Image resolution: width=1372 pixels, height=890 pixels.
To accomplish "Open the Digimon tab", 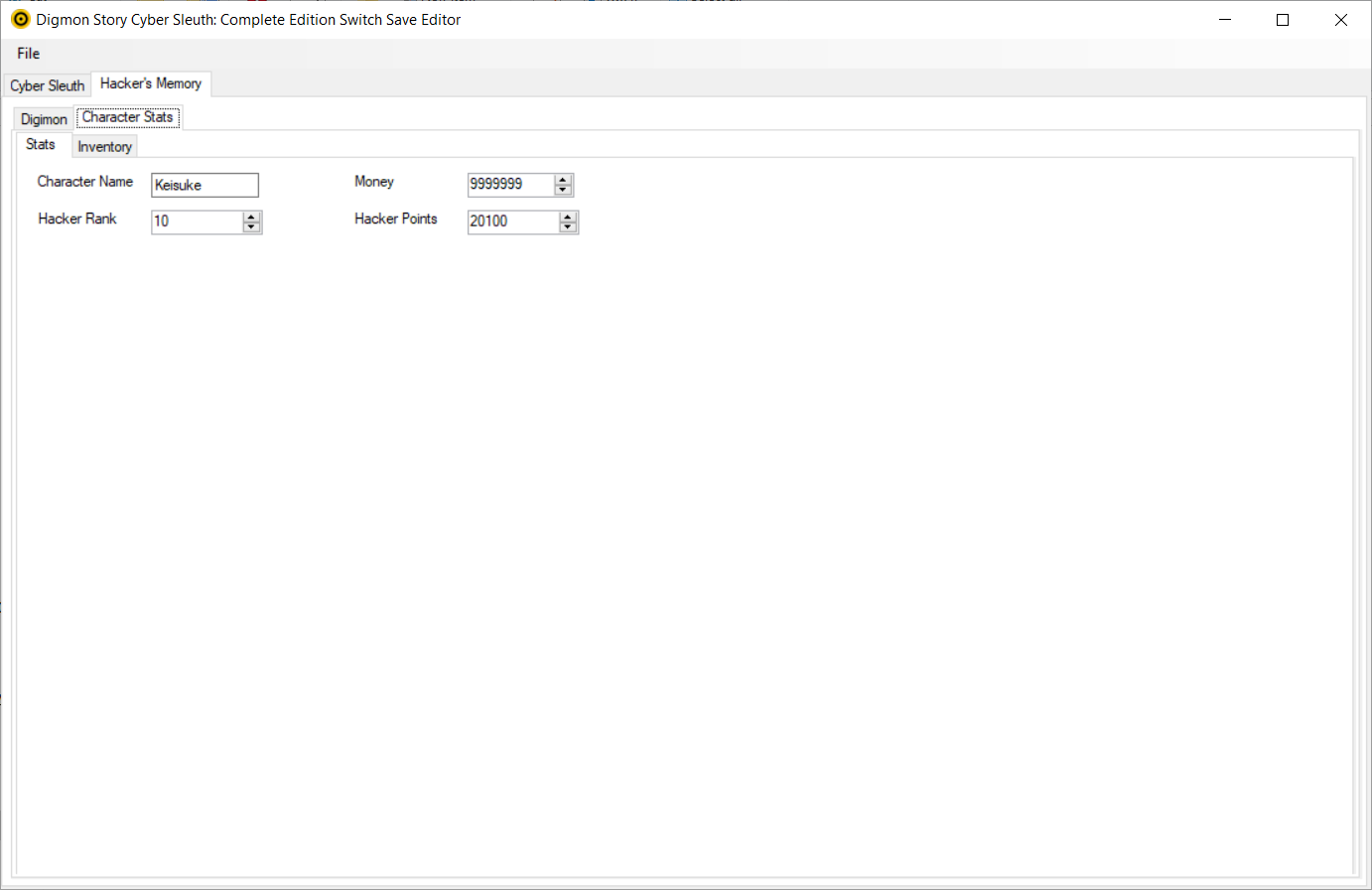I will click(45, 119).
